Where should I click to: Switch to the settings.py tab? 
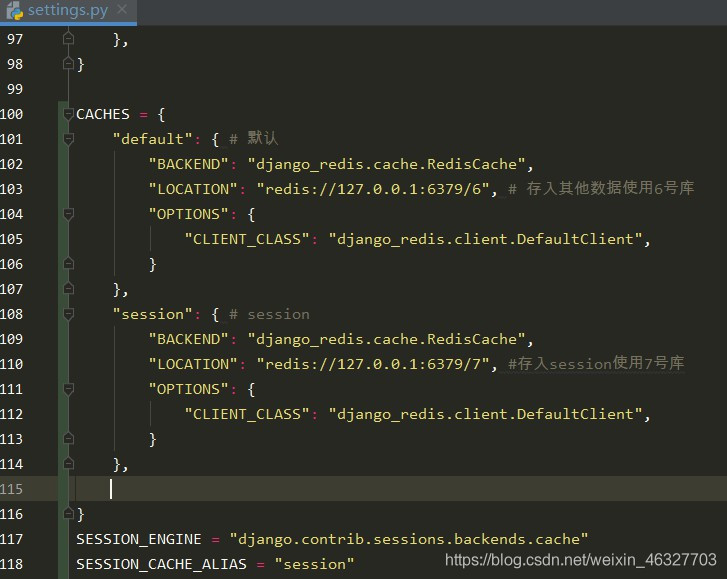67,11
